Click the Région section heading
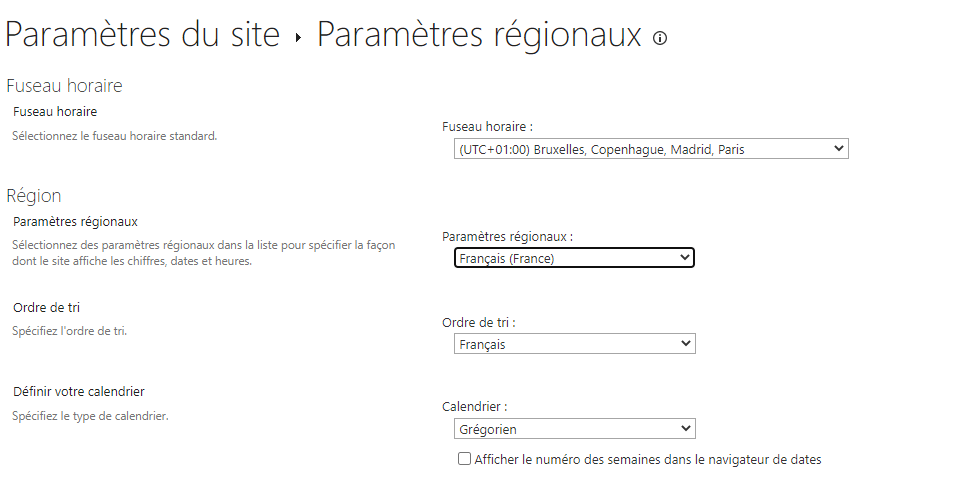 coord(34,196)
